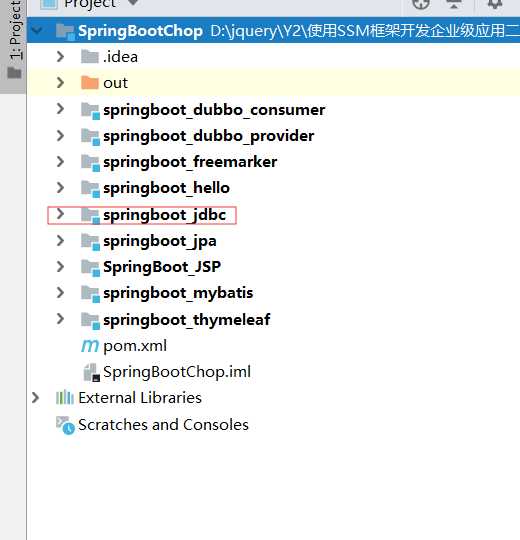Select springboot_dubbo_consumer module name
This screenshot has height=540, width=520.
tap(214, 110)
